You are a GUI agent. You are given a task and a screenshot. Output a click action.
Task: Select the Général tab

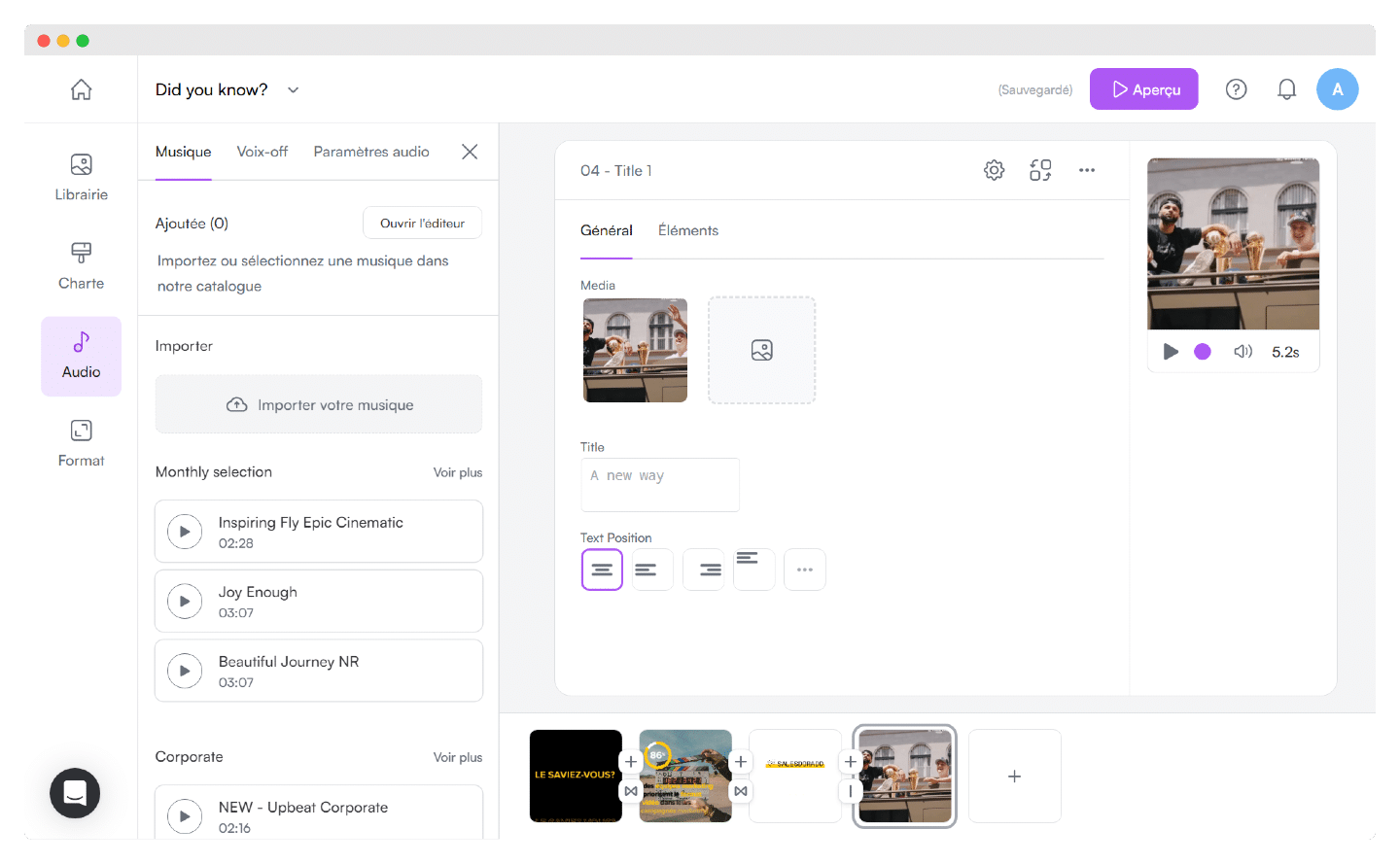607,230
